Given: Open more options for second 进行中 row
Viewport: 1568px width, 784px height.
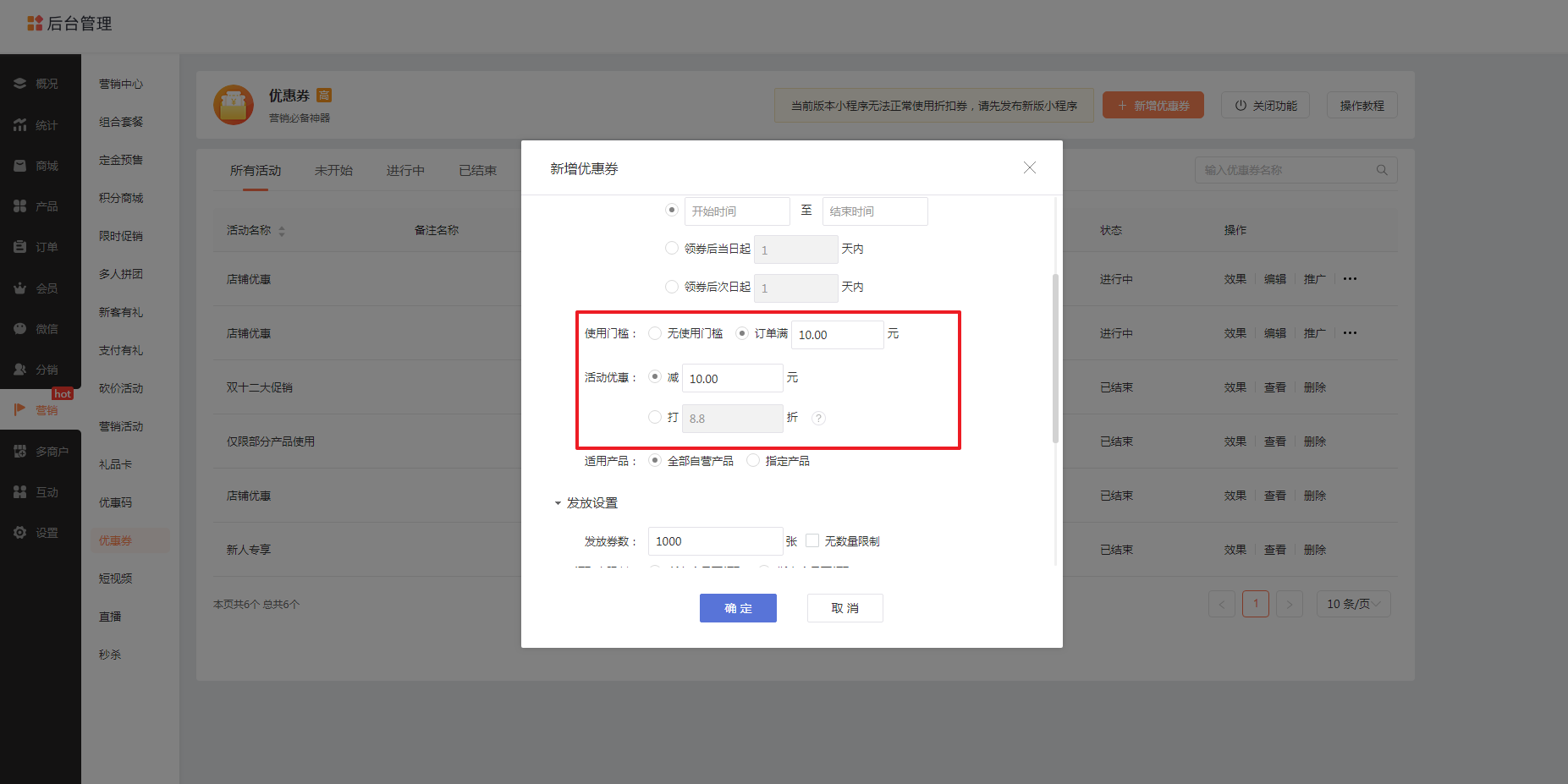Looking at the screenshot, I should click(x=1350, y=333).
